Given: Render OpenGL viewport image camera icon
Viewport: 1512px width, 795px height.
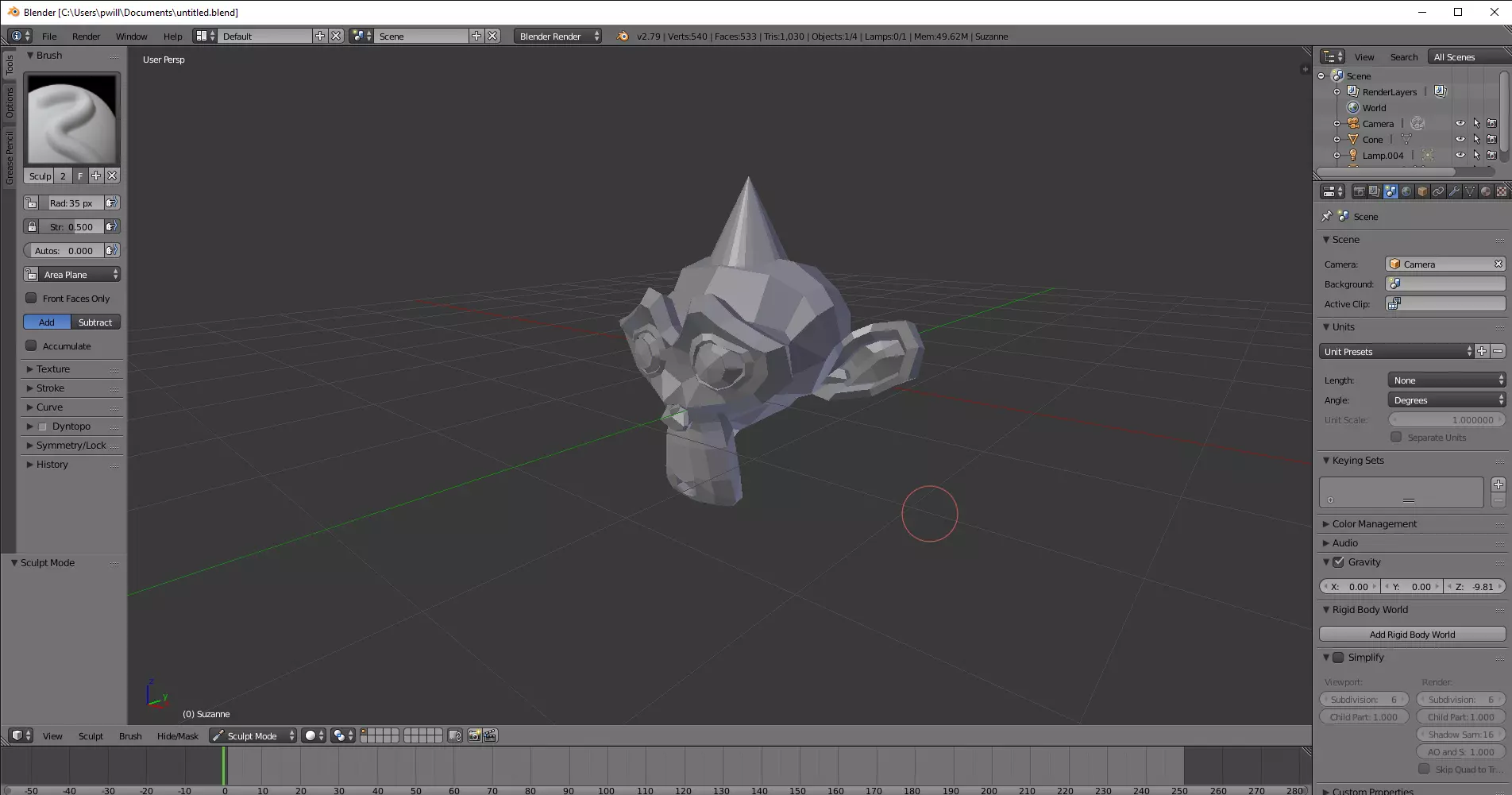Looking at the screenshot, I should point(474,735).
